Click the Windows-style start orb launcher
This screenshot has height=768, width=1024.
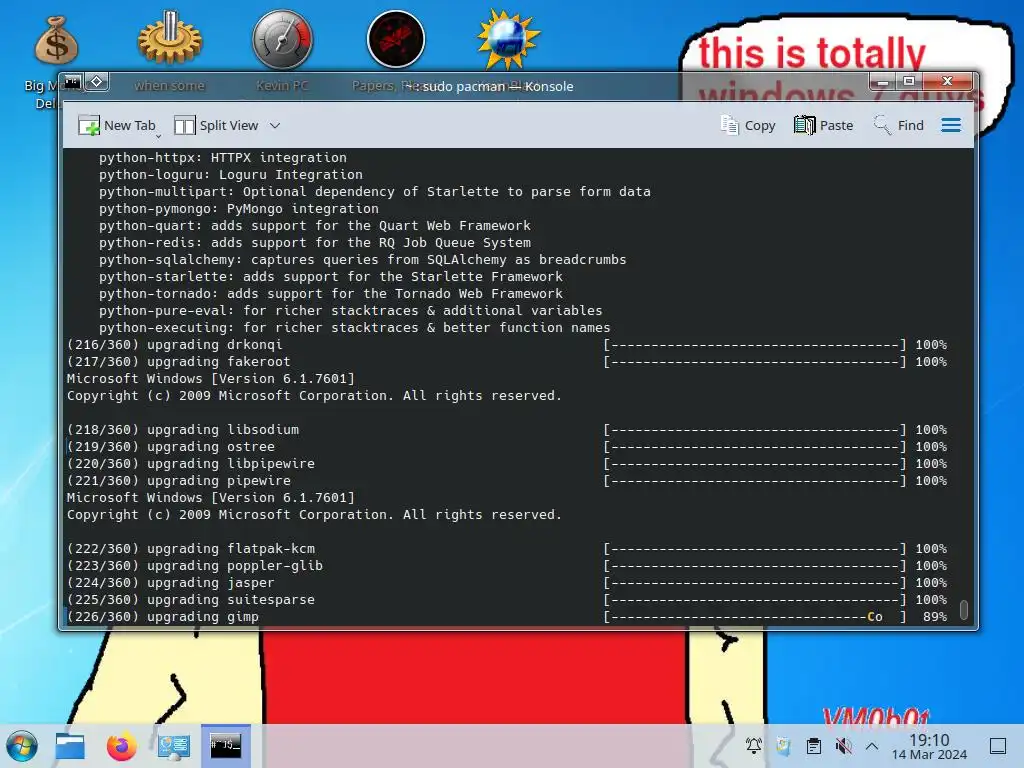(x=22, y=746)
